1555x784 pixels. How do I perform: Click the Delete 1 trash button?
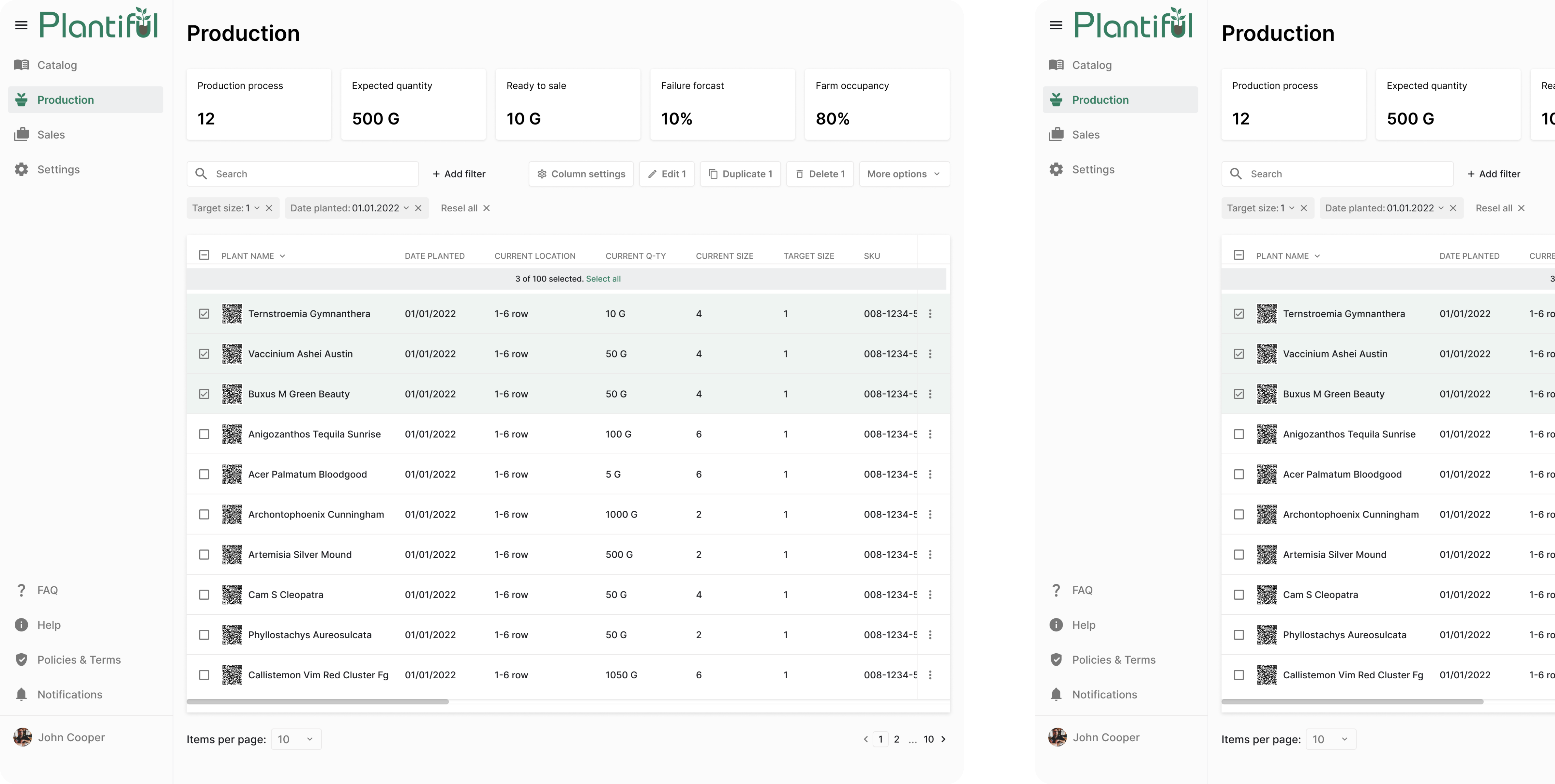820,174
